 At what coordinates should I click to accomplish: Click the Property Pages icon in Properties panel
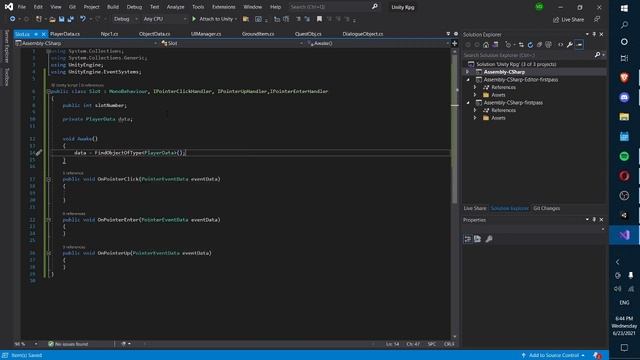tap(478, 239)
